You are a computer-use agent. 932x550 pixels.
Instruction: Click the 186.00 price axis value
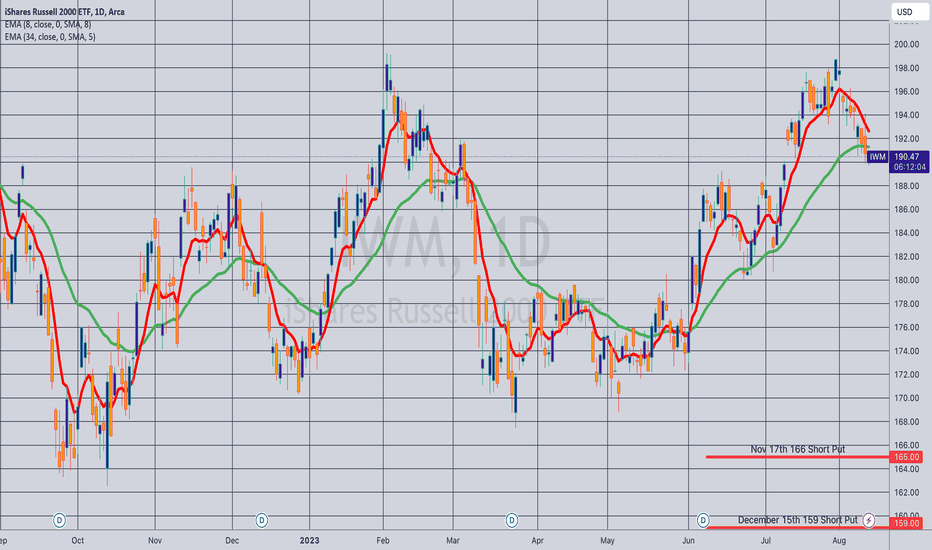[x=906, y=209]
